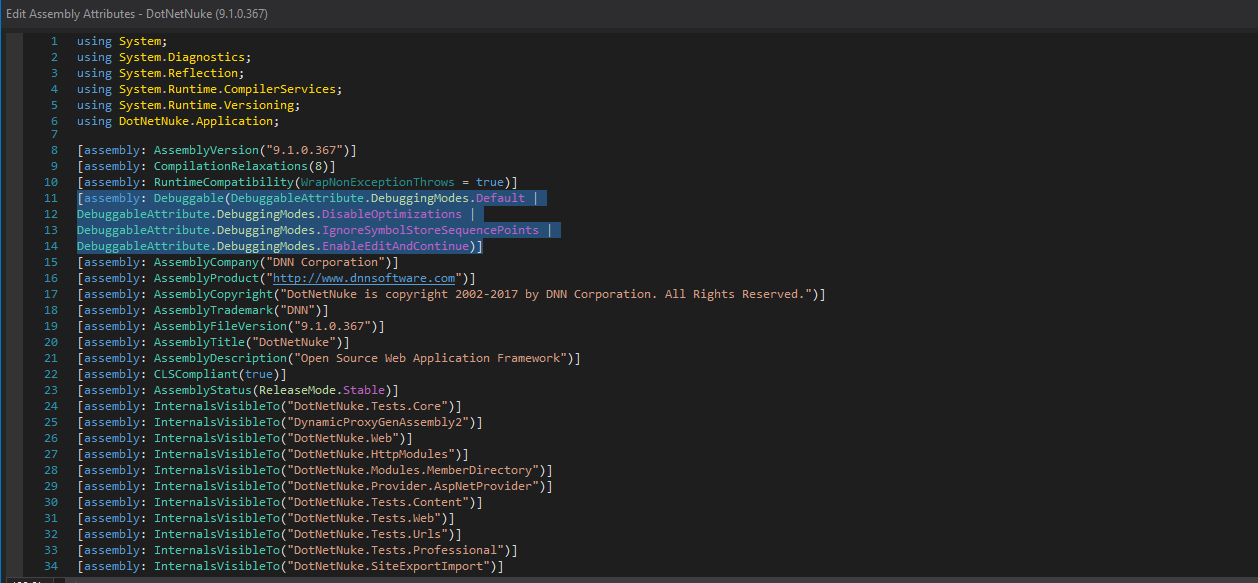Click the AssemblyDescription attribute line

tap(329, 358)
